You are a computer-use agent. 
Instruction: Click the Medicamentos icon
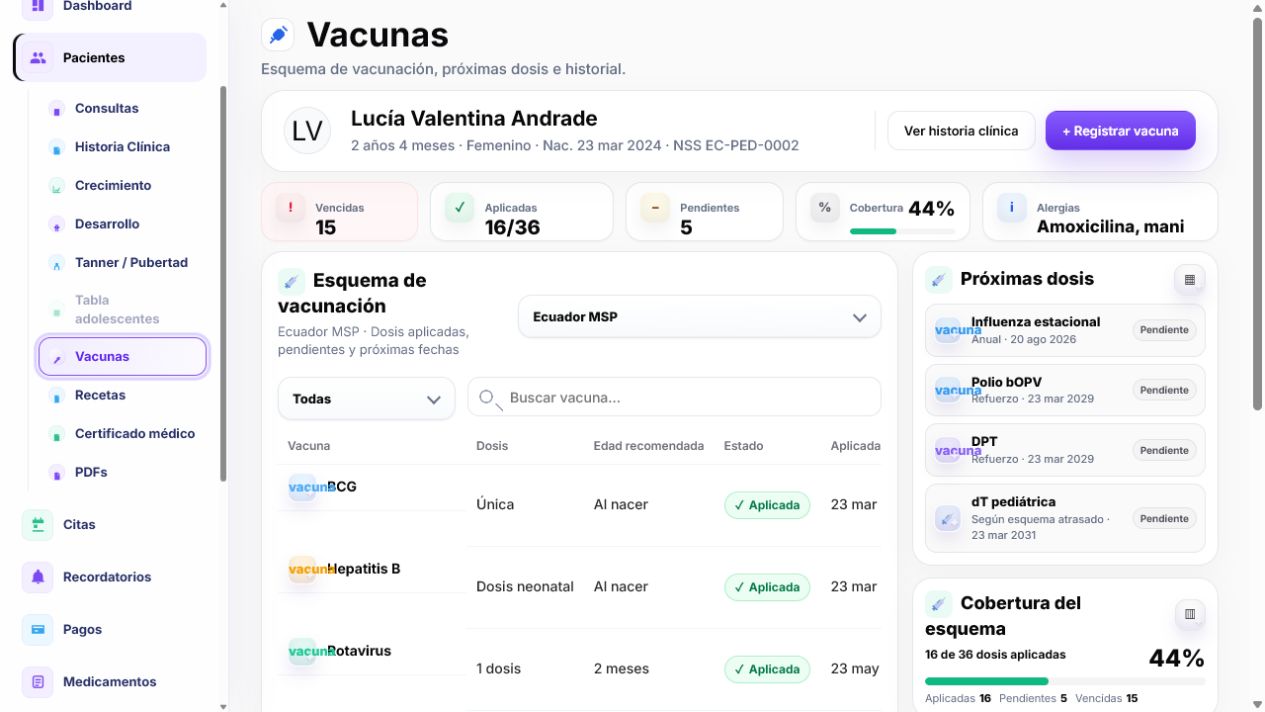(38, 682)
